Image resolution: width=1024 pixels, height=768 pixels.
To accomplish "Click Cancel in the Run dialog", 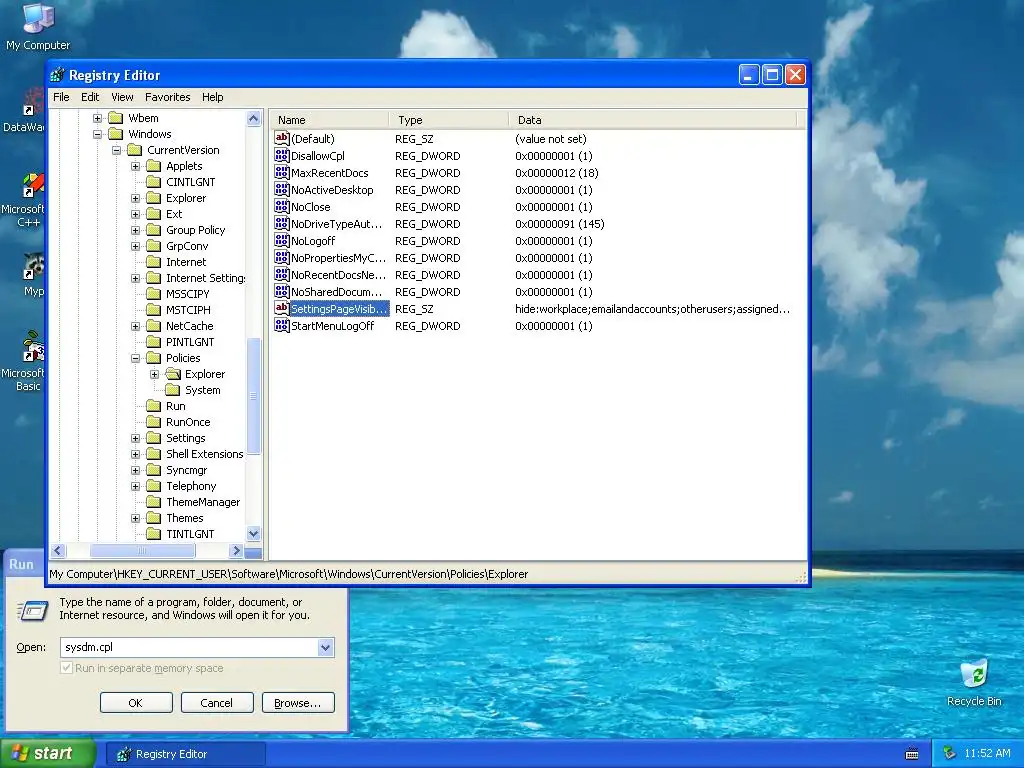I will [217, 703].
